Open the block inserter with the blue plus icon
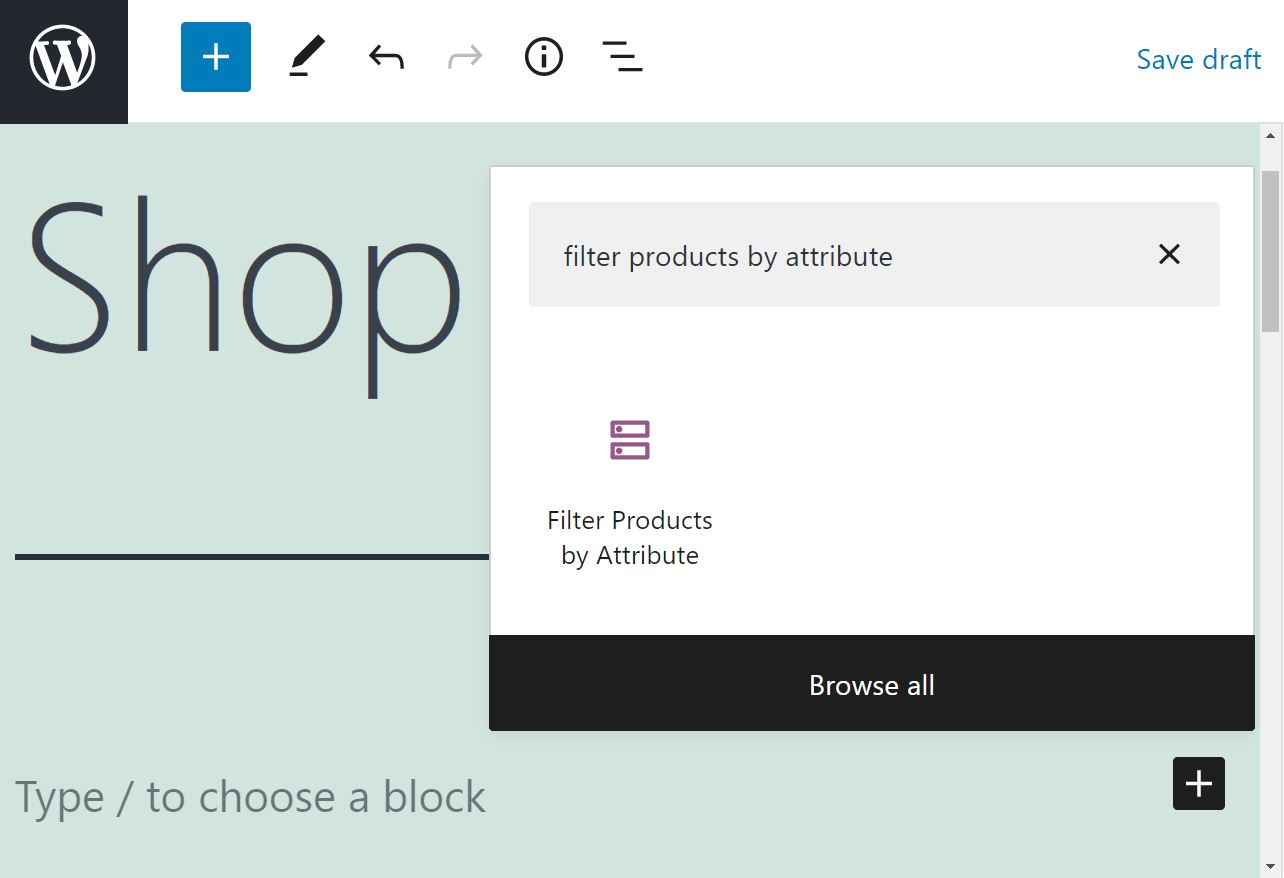This screenshot has height=878, width=1284. (215, 57)
